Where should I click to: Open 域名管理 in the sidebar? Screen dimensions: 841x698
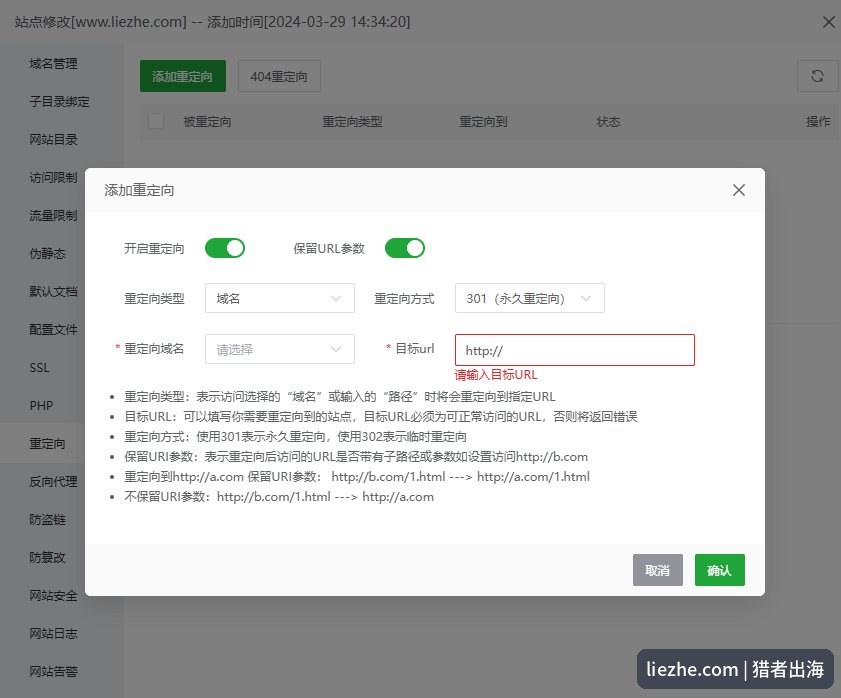coord(53,64)
